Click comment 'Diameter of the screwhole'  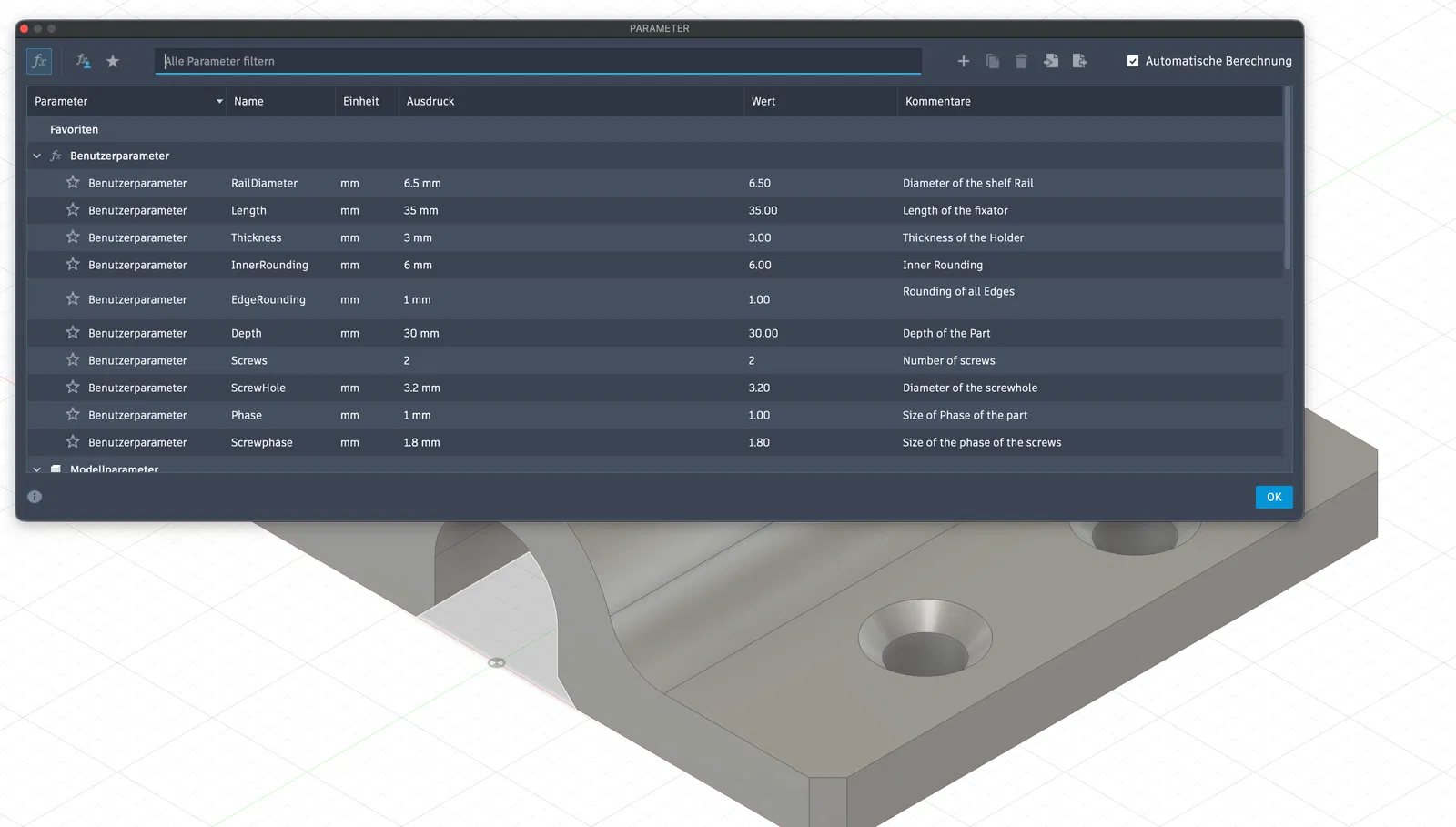tap(970, 388)
